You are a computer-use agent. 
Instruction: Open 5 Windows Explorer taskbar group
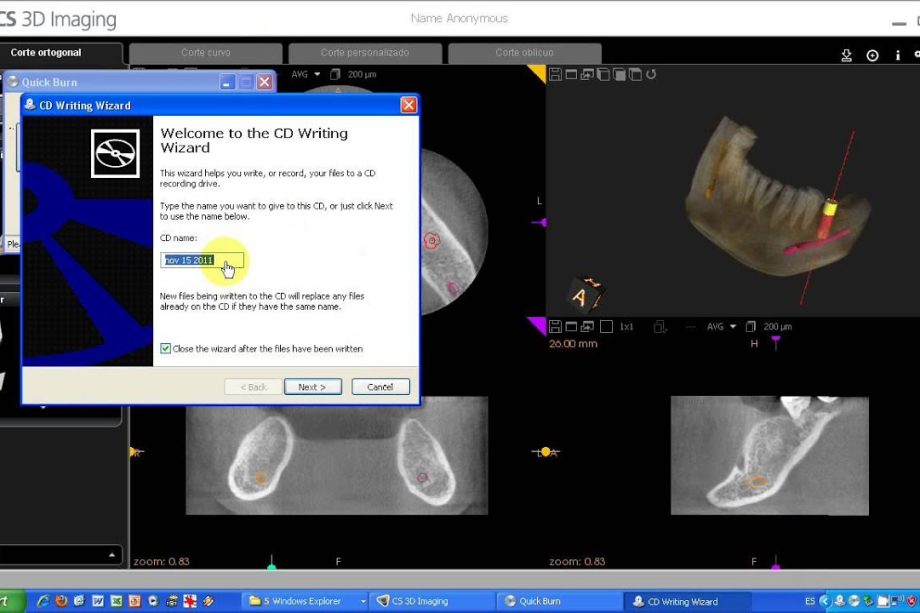301,601
